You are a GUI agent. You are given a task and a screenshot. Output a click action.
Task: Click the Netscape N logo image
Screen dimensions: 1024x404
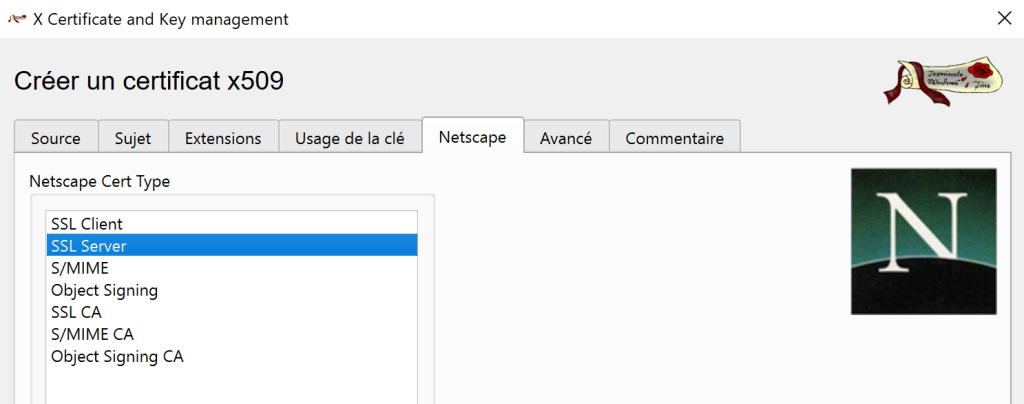(923, 241)
